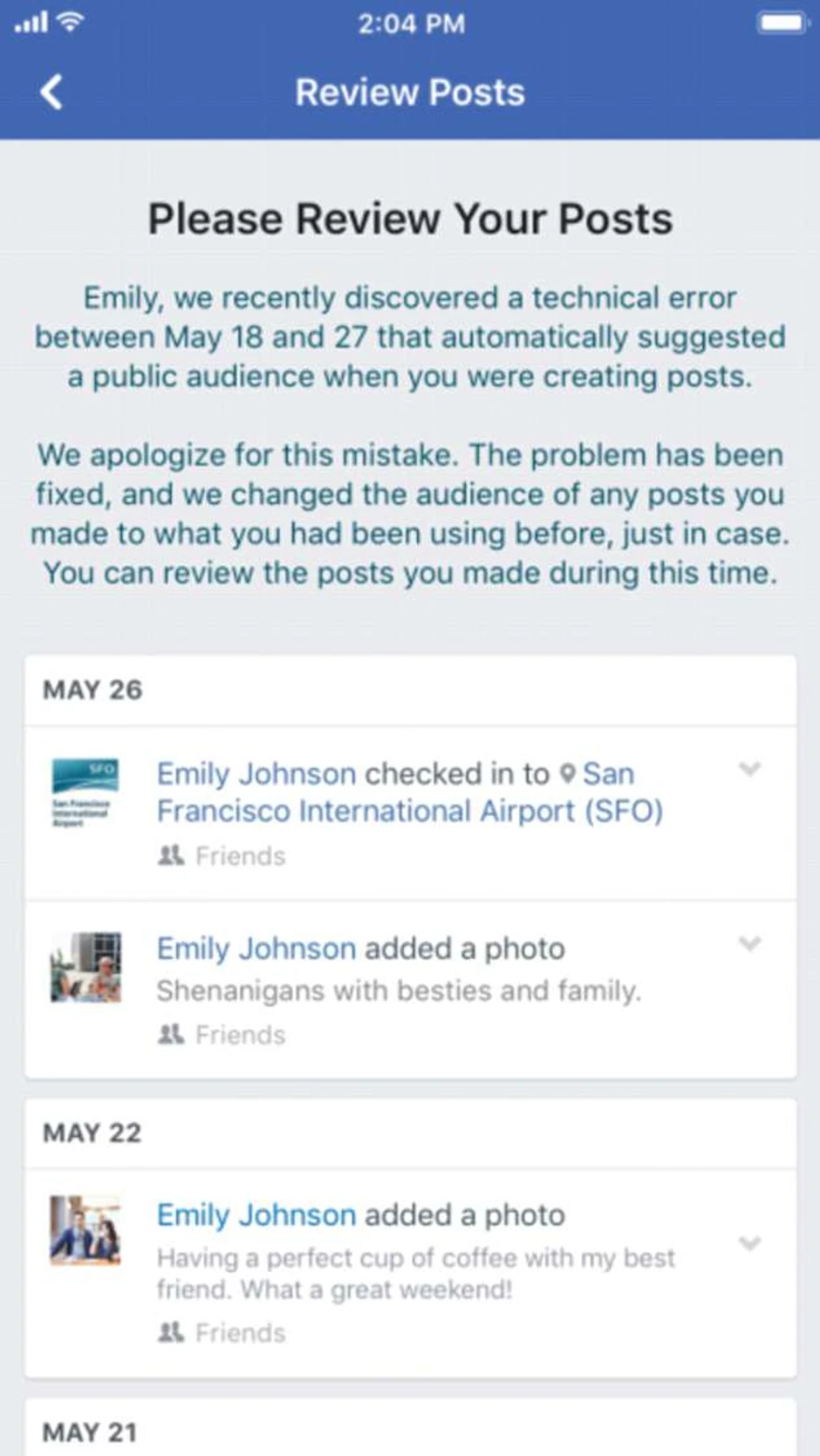Open San Francisco International Airport (SFO) link
Viewport: 820px width, 1456px height.
tap(410, 811)
